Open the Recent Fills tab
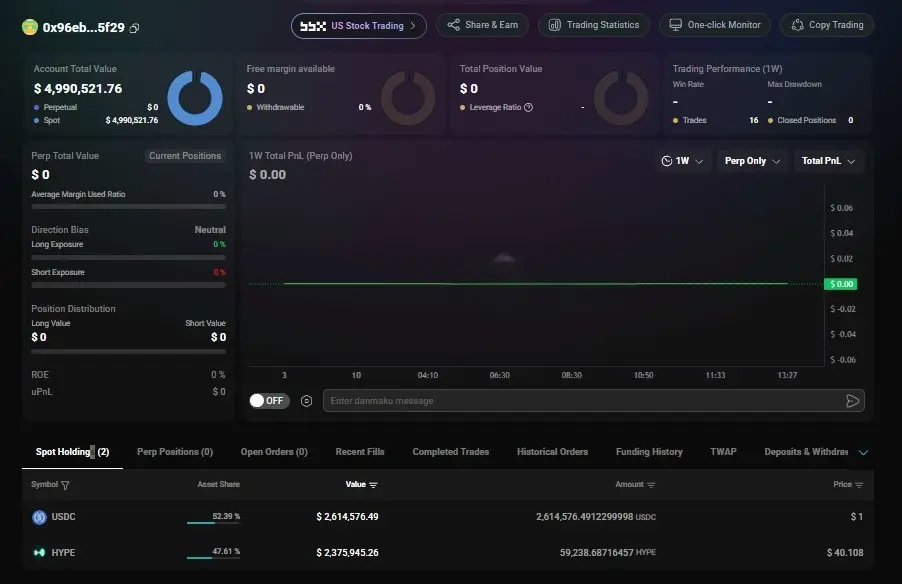Screen dimensions: 902x584 360,452
